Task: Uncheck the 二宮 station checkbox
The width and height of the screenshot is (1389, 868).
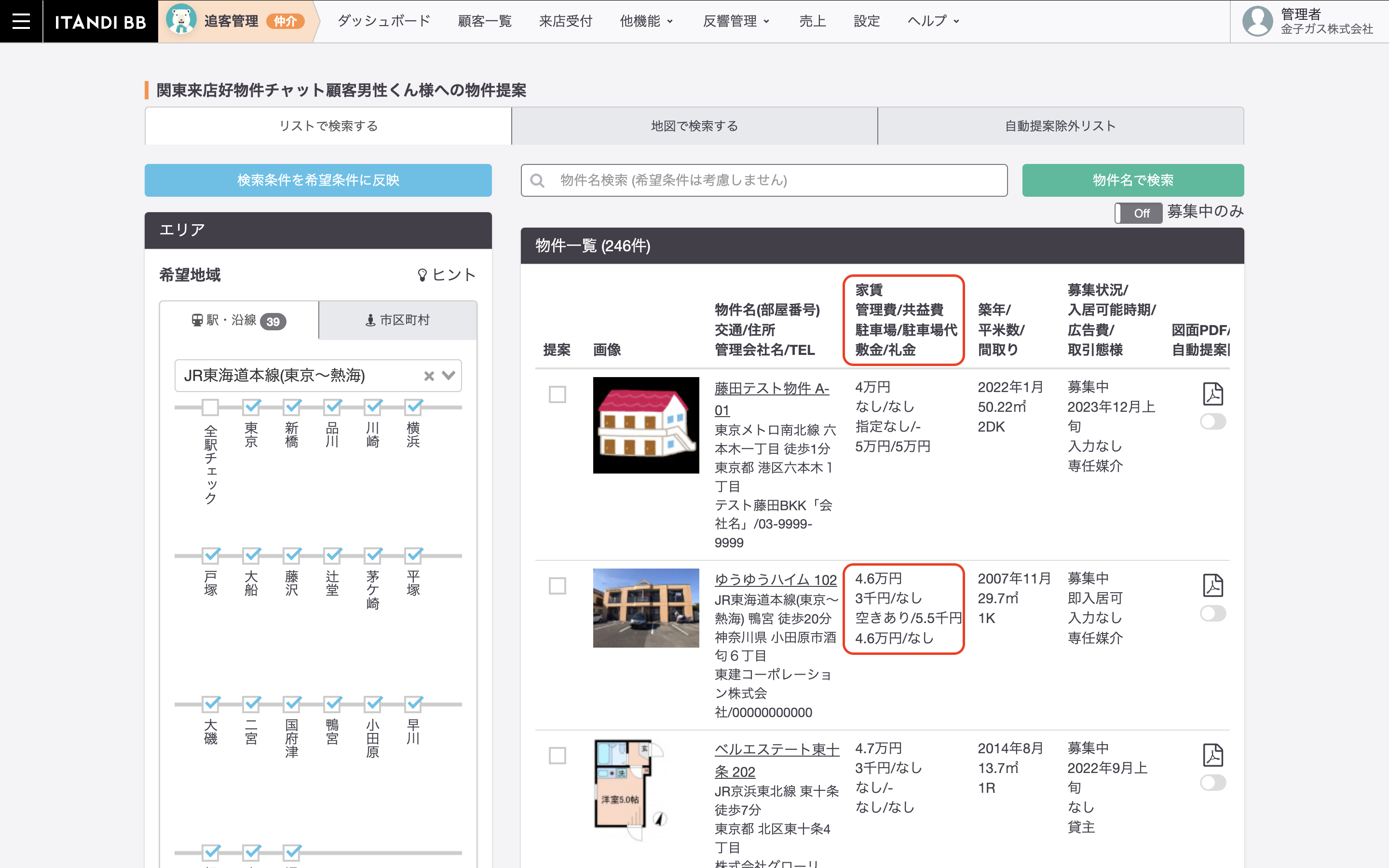Action: click(x=251, y=704)
